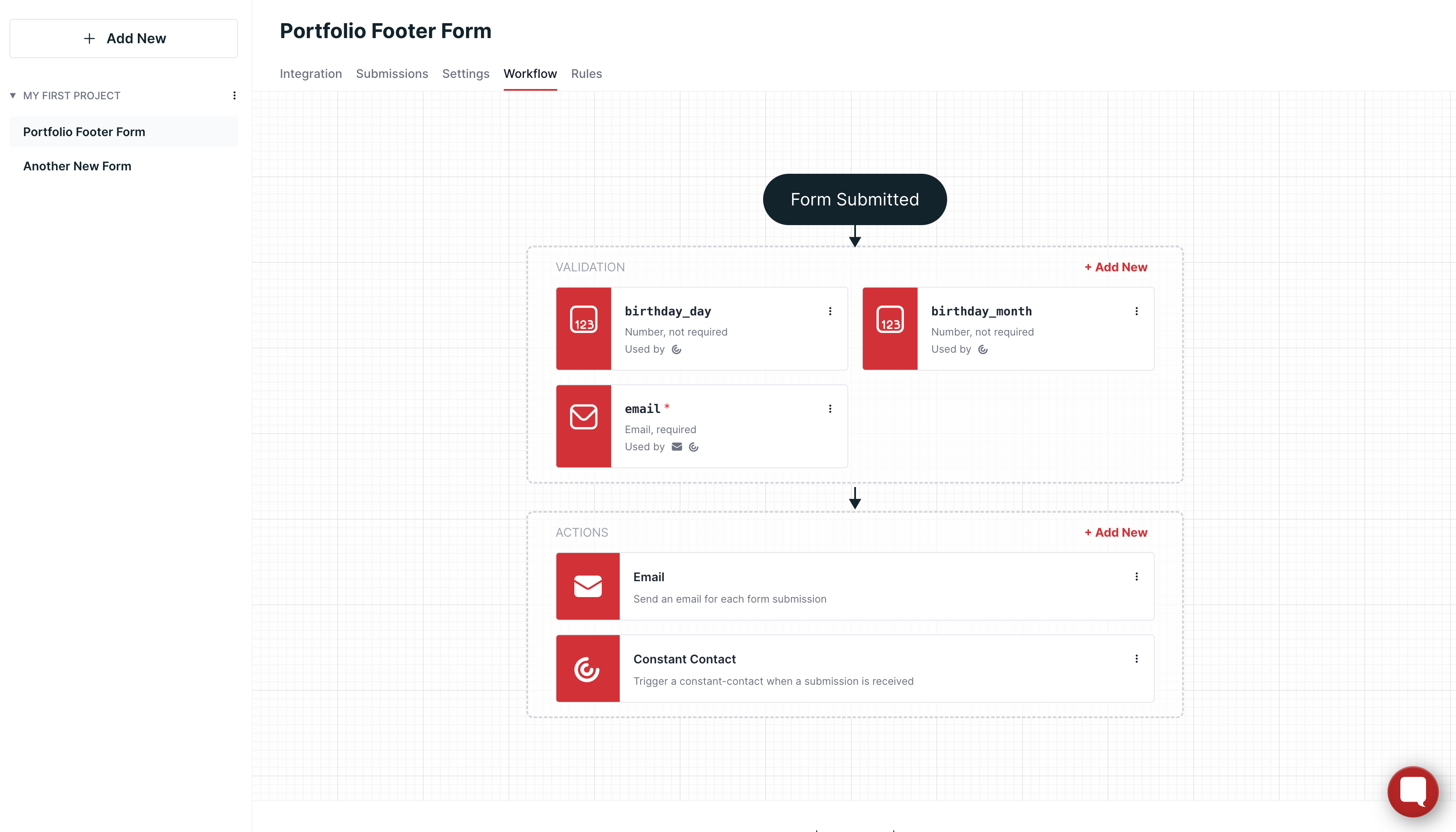Open email field options menu
The height and width of the screenshot is (832, 1456).
[830, 409]
